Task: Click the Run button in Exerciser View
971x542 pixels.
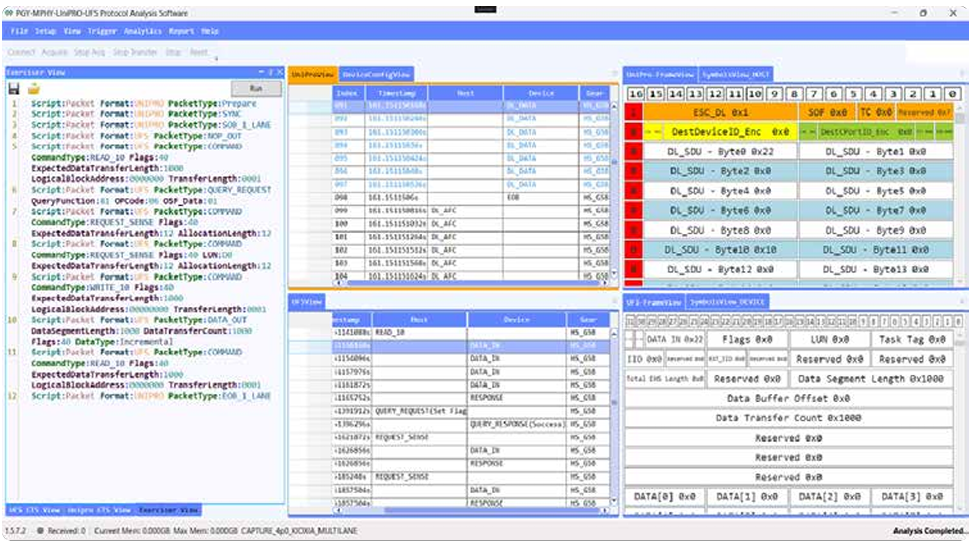Action: tap(256, 89)
